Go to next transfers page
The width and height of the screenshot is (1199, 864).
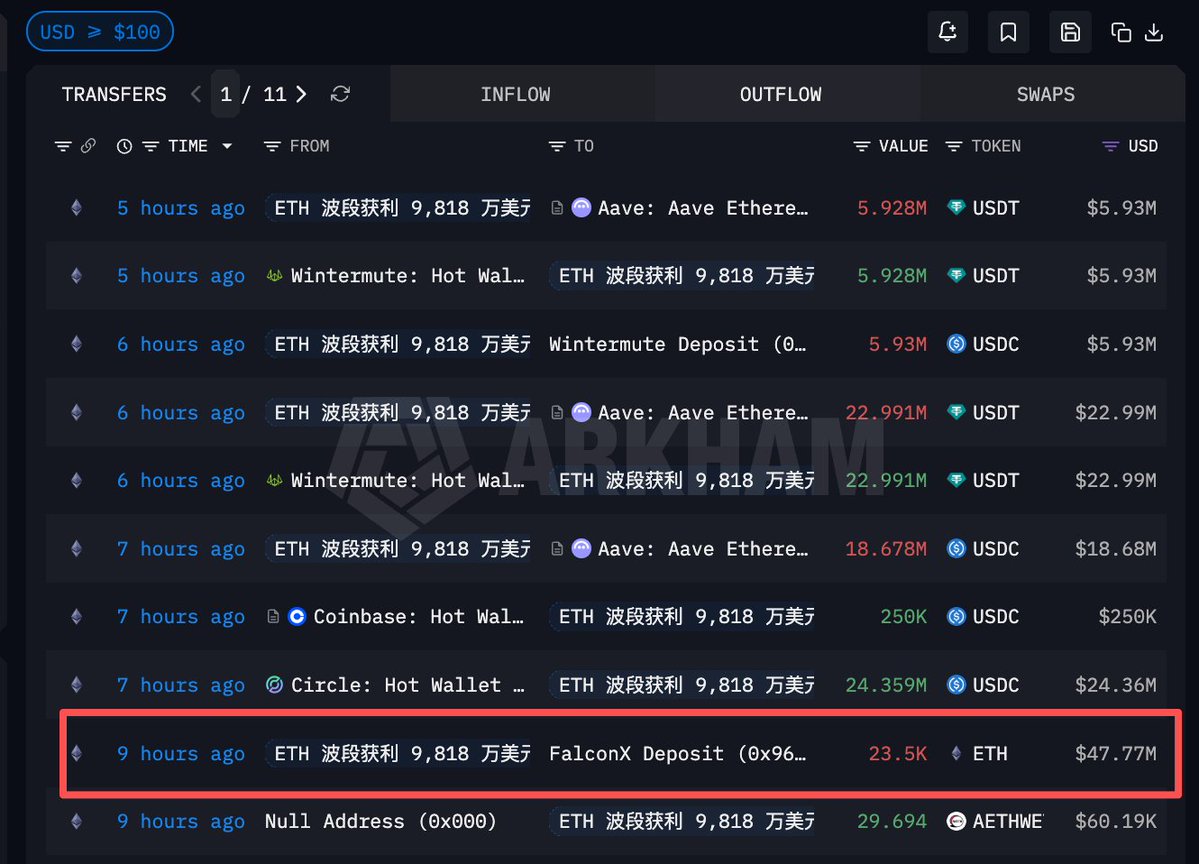tap(301, 94)
